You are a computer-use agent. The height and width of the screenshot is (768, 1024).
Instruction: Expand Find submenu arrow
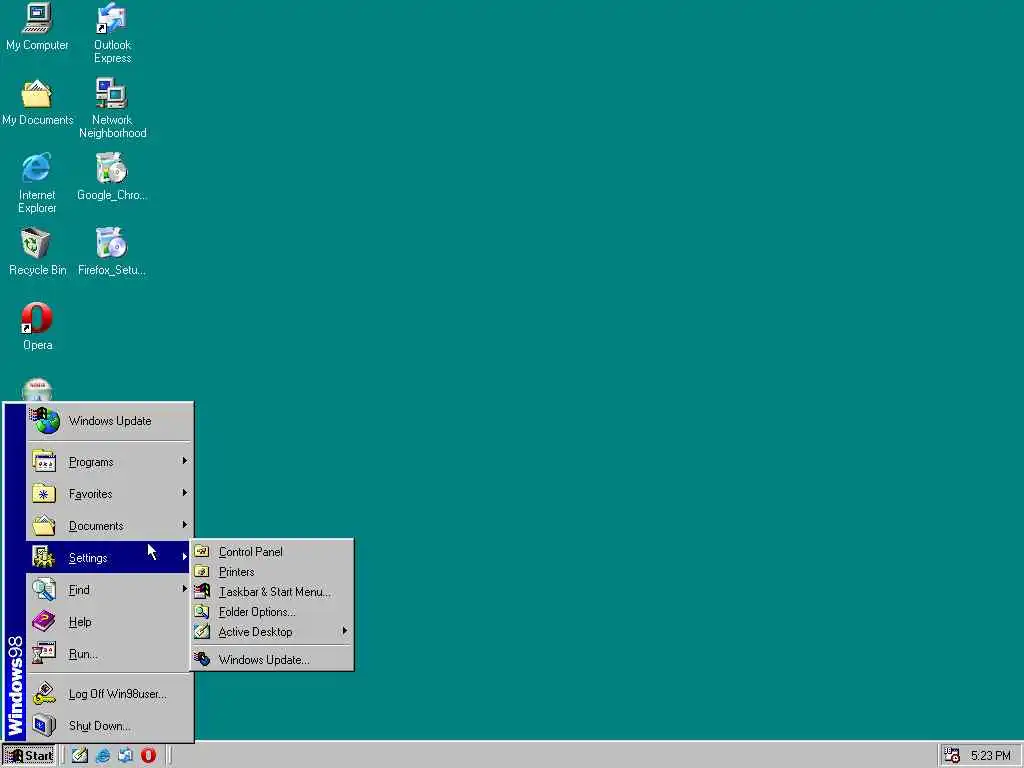185,589
